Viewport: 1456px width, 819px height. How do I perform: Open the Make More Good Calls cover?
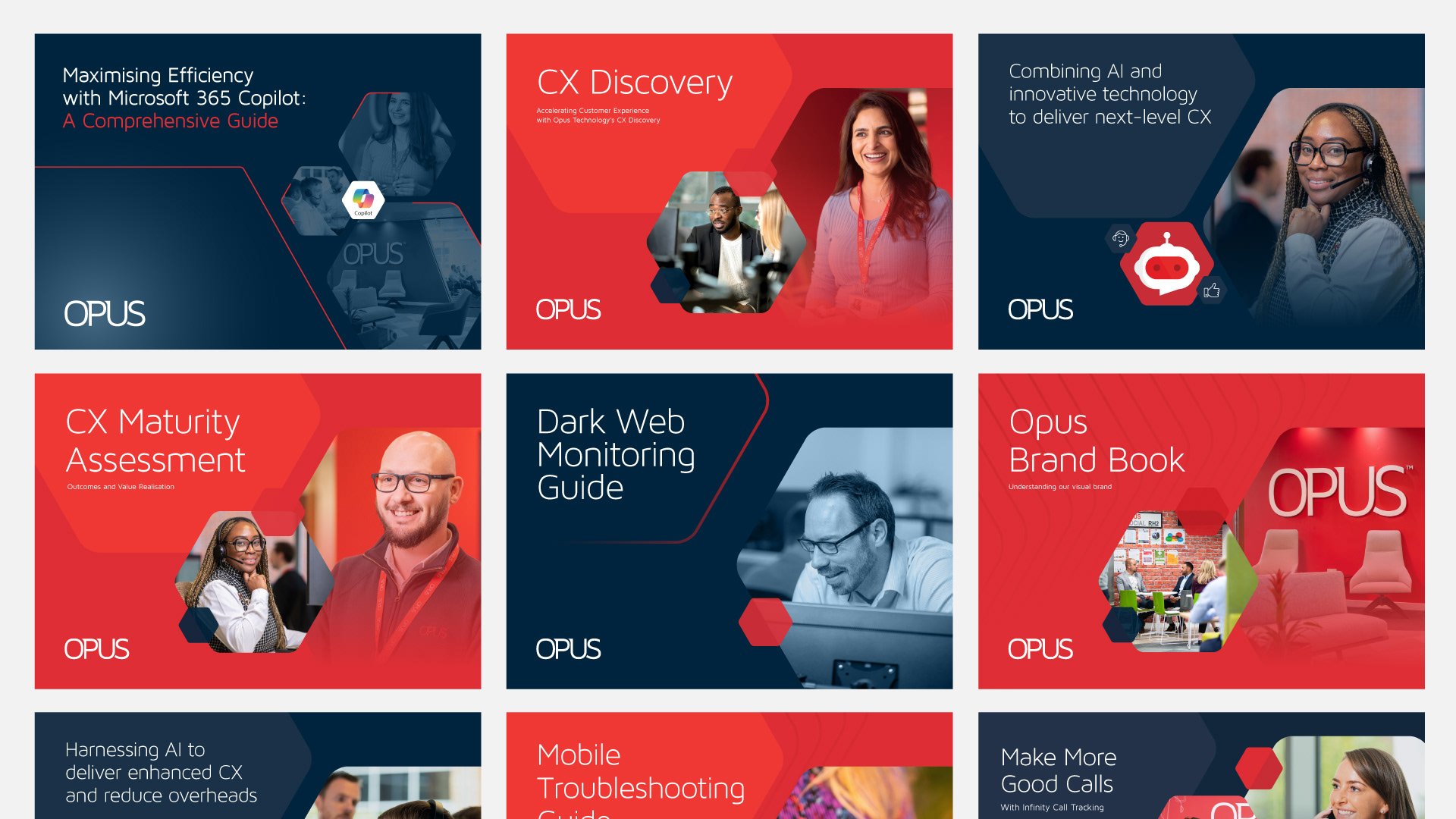coord(1201,765)
